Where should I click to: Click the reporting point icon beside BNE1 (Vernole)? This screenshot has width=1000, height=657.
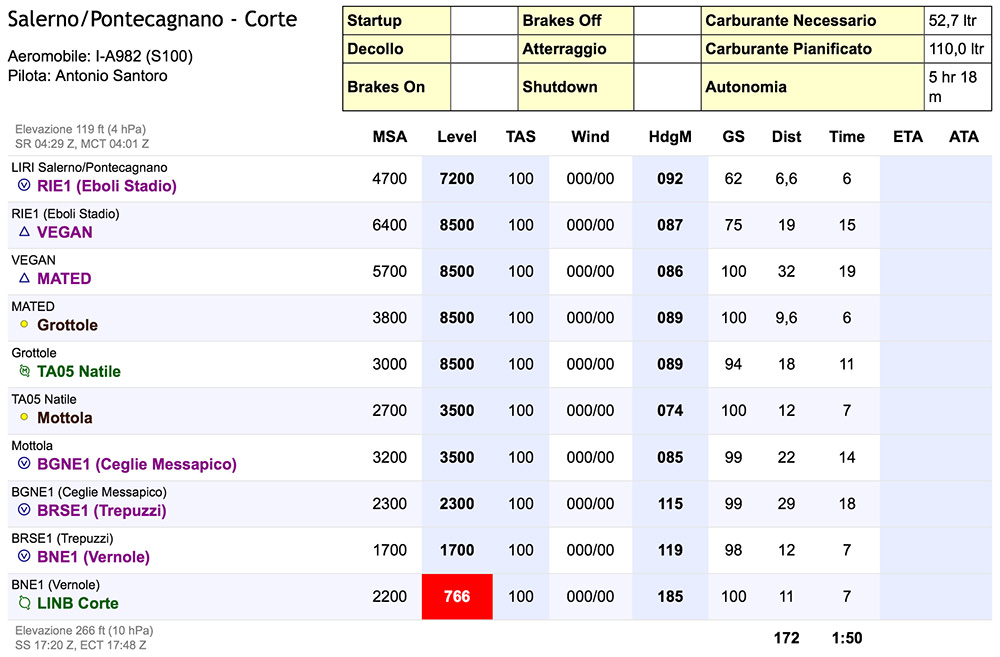point(24,557)
